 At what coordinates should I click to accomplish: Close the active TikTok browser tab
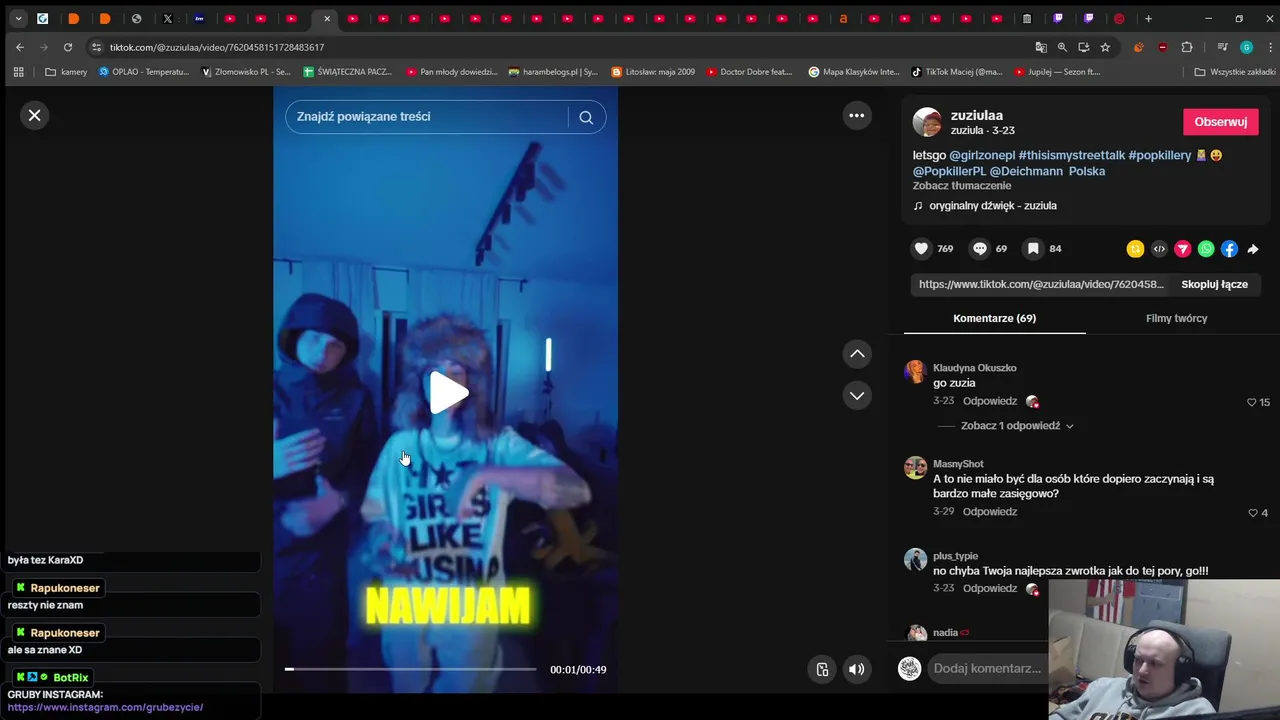[x=326, y=18]
